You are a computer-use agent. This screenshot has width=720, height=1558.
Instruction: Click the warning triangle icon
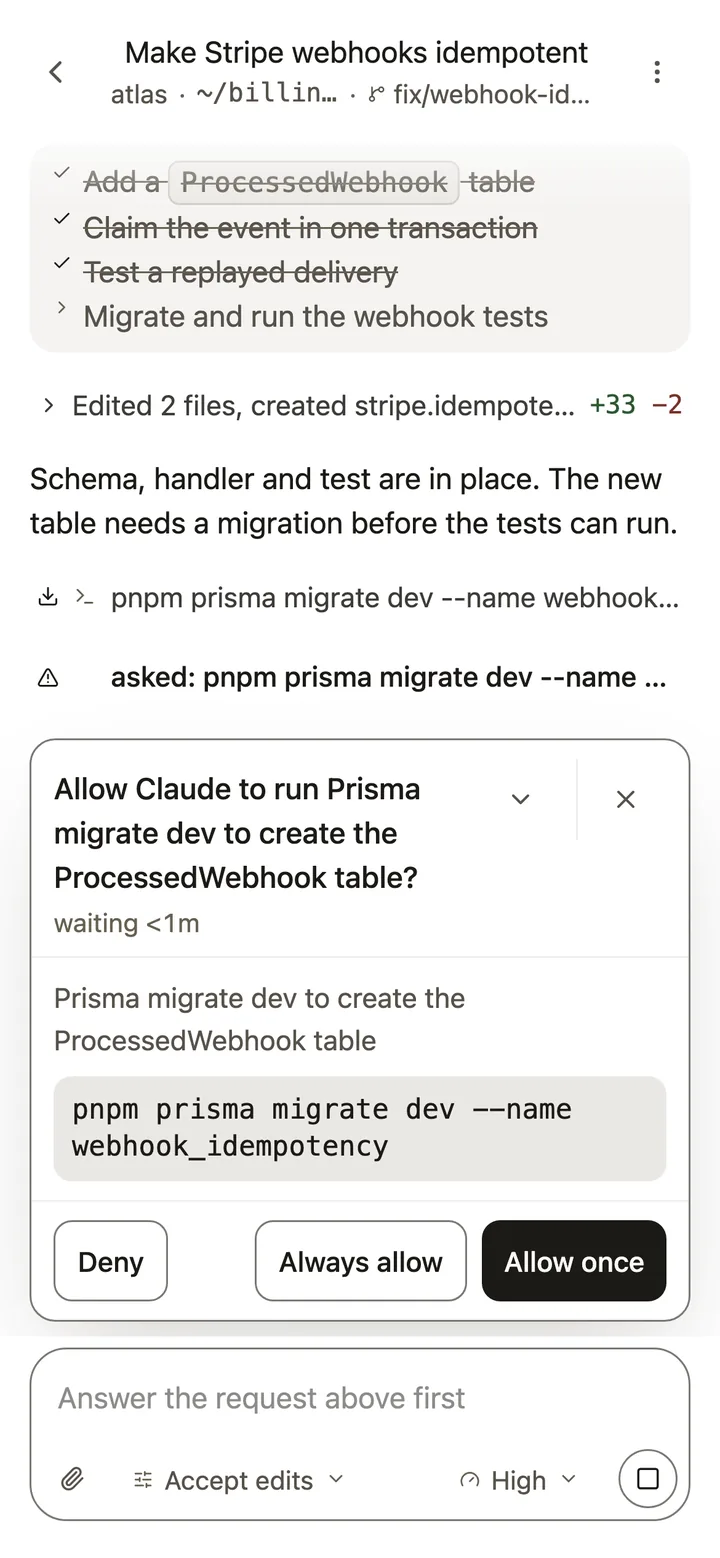[x=47, y=678]
